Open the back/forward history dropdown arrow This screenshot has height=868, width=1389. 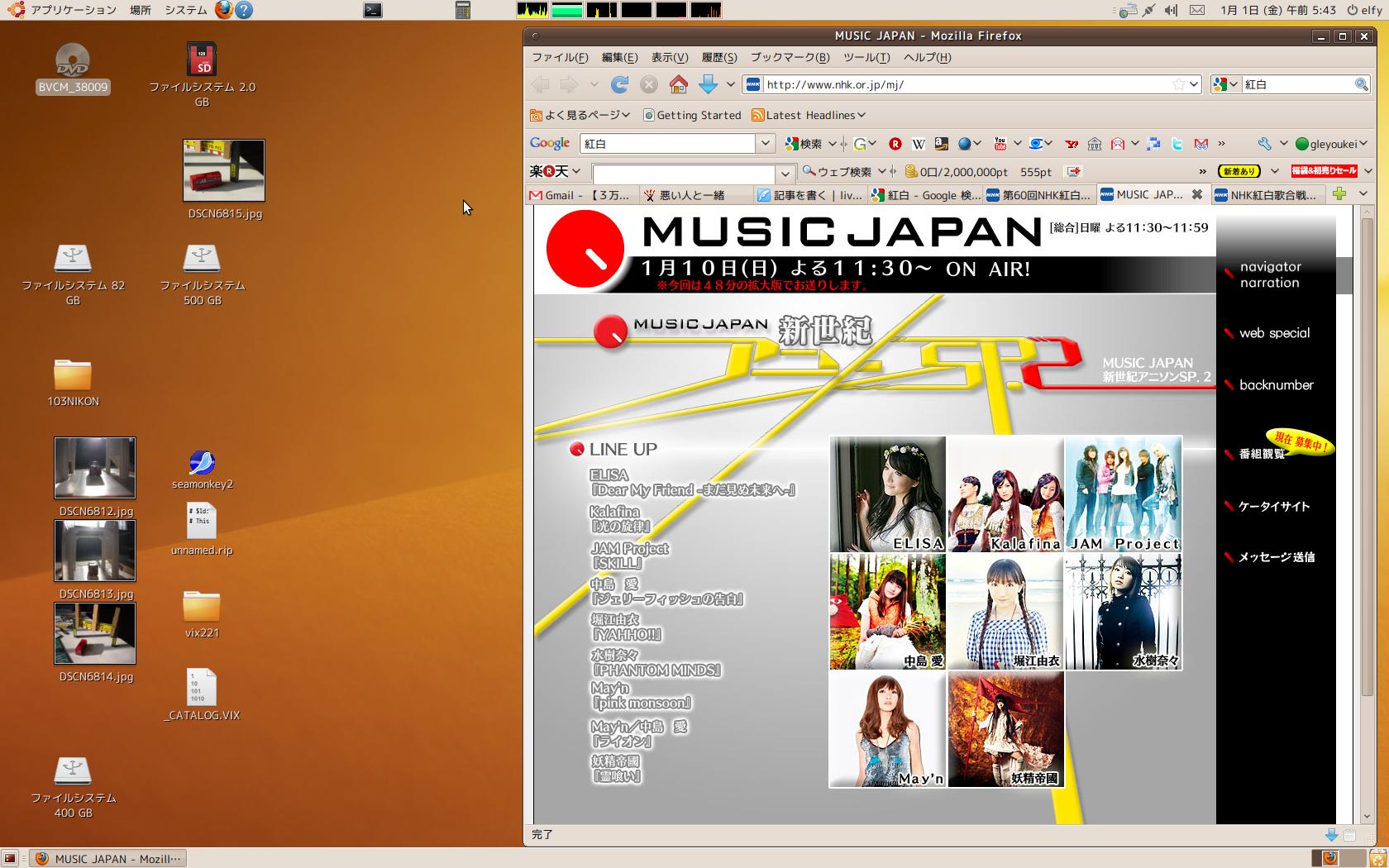pos(594,84)
